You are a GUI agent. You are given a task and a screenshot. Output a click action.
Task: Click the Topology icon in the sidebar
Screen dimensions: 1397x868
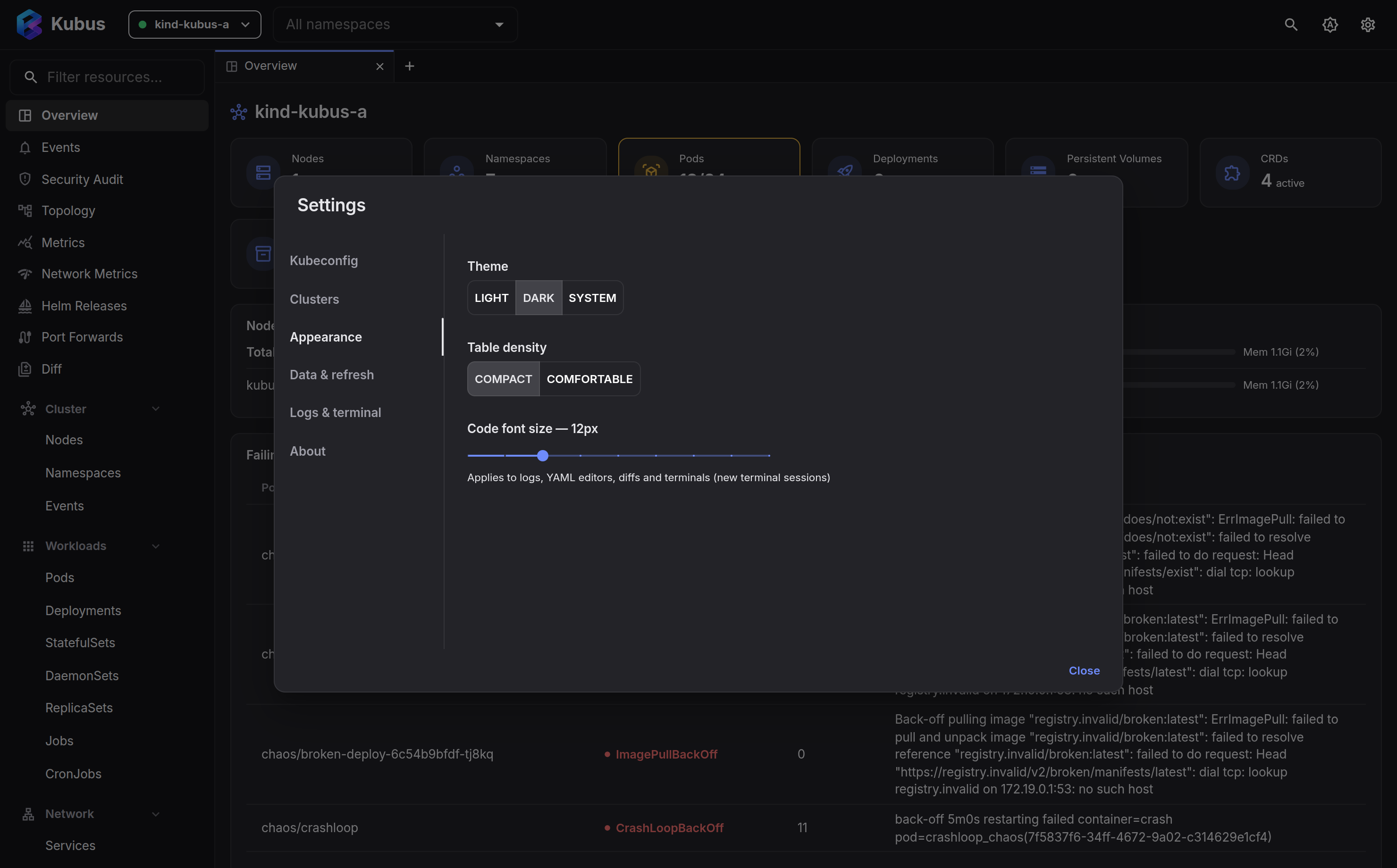coord(25,211)
